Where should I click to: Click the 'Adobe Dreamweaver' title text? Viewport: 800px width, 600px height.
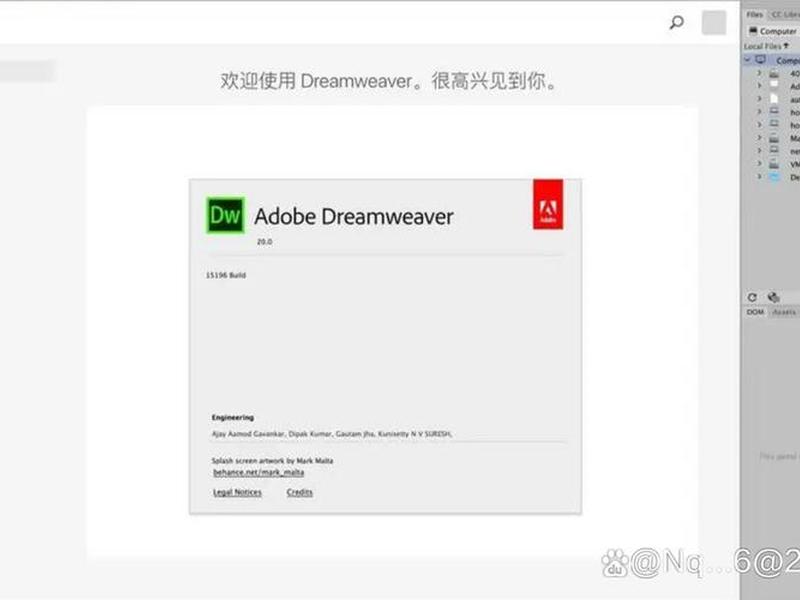tap(354, 217)
